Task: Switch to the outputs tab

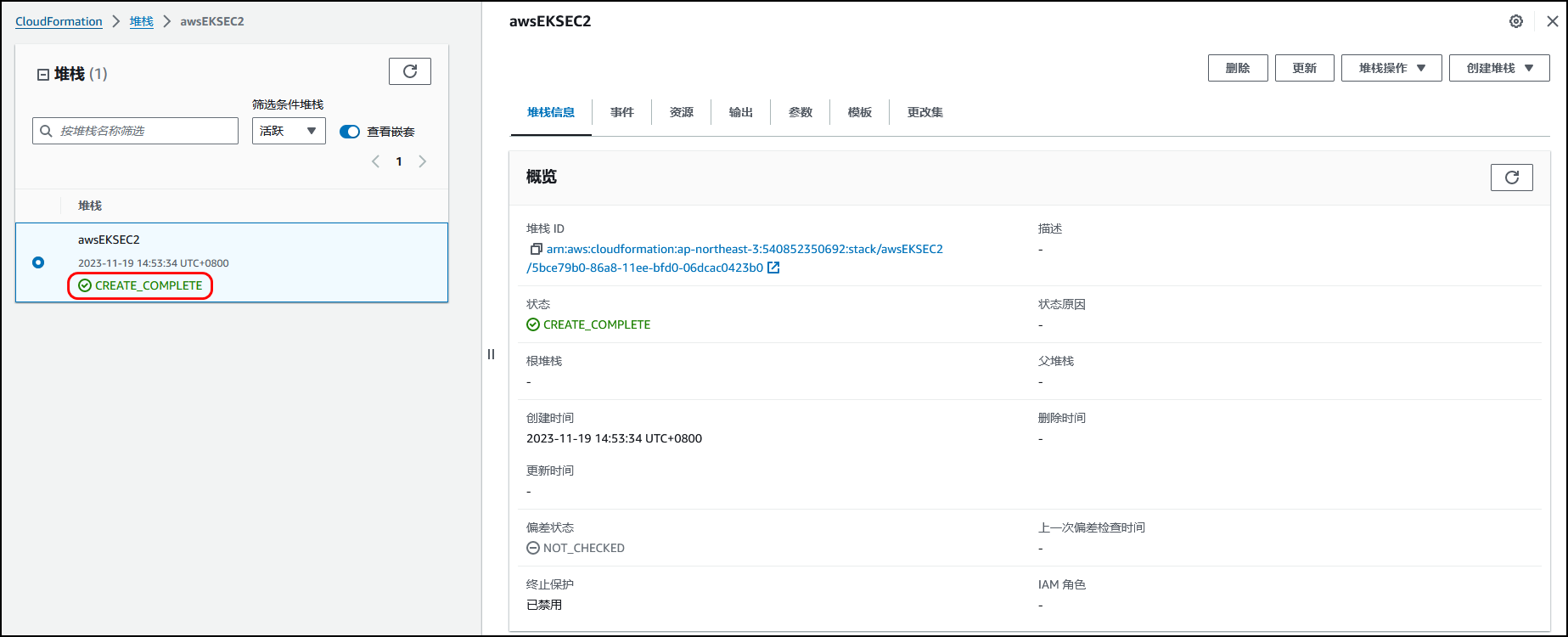Action: pyautogui.click(x=741, y=112)
